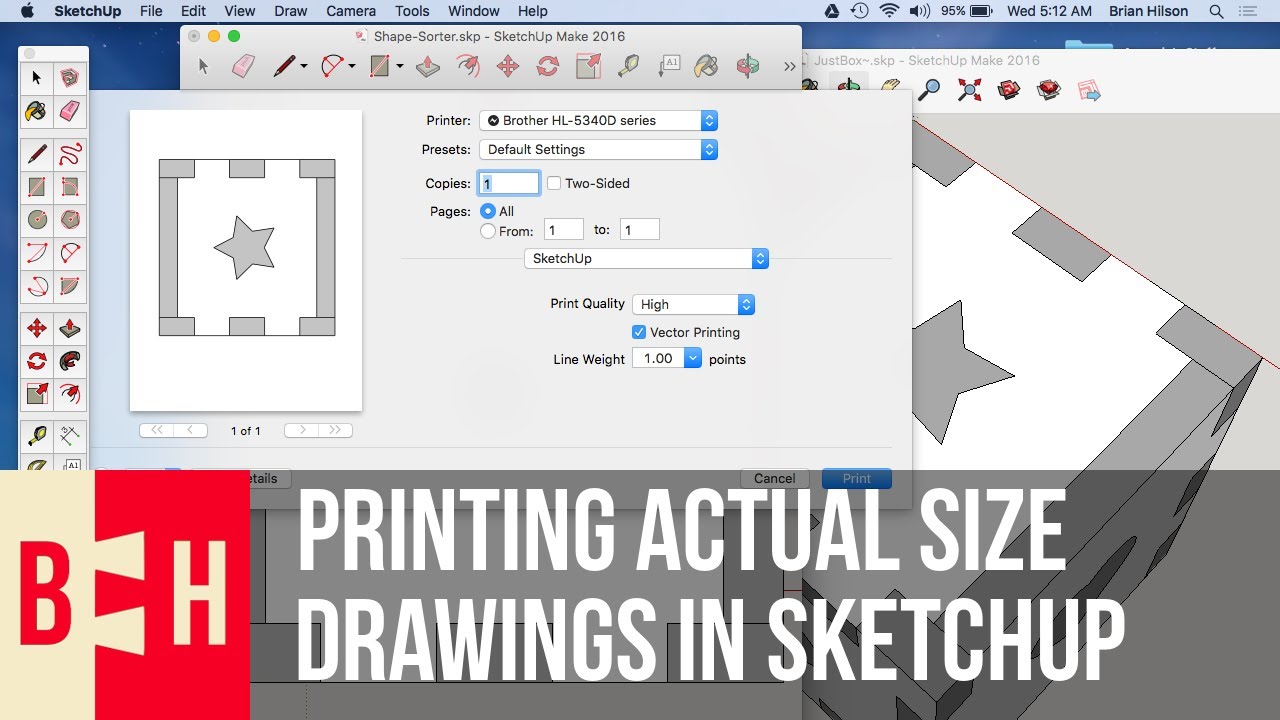Screen dimensions: 1280x720
Task: Select the Rectangle tool in the palette
Action: [x=37, y=187]
